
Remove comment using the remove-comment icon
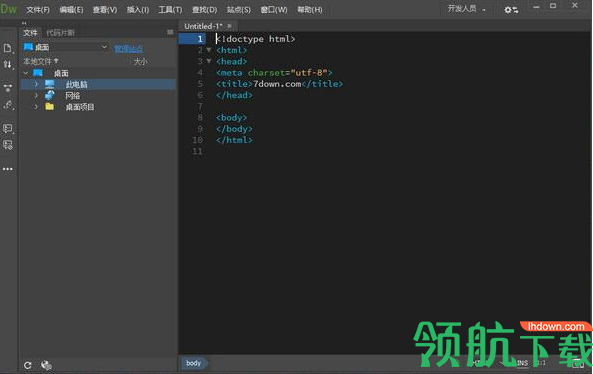pos(8,145)
